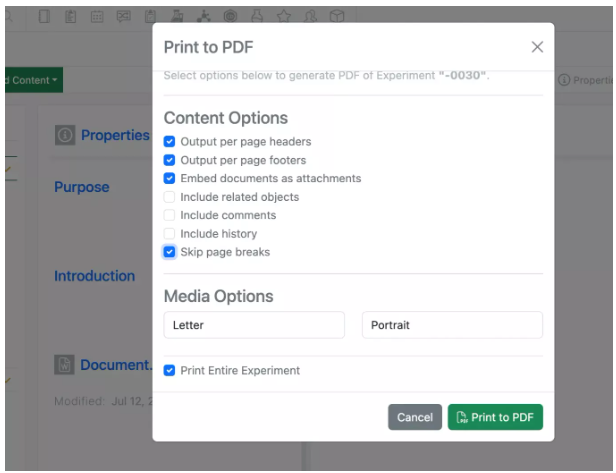Disable Embed documents as attachments
Screen dimensions: 616x473
(170, 179)
